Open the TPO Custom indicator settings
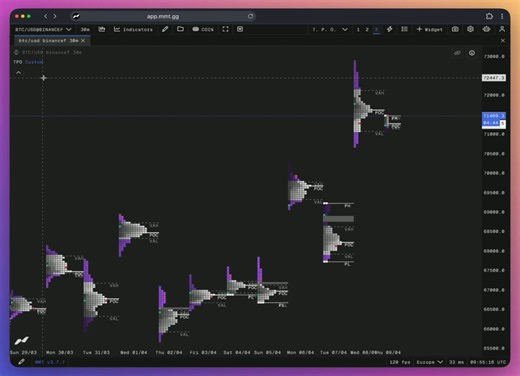The width and height of the screenshot is (520, 376). pos(28,62)
